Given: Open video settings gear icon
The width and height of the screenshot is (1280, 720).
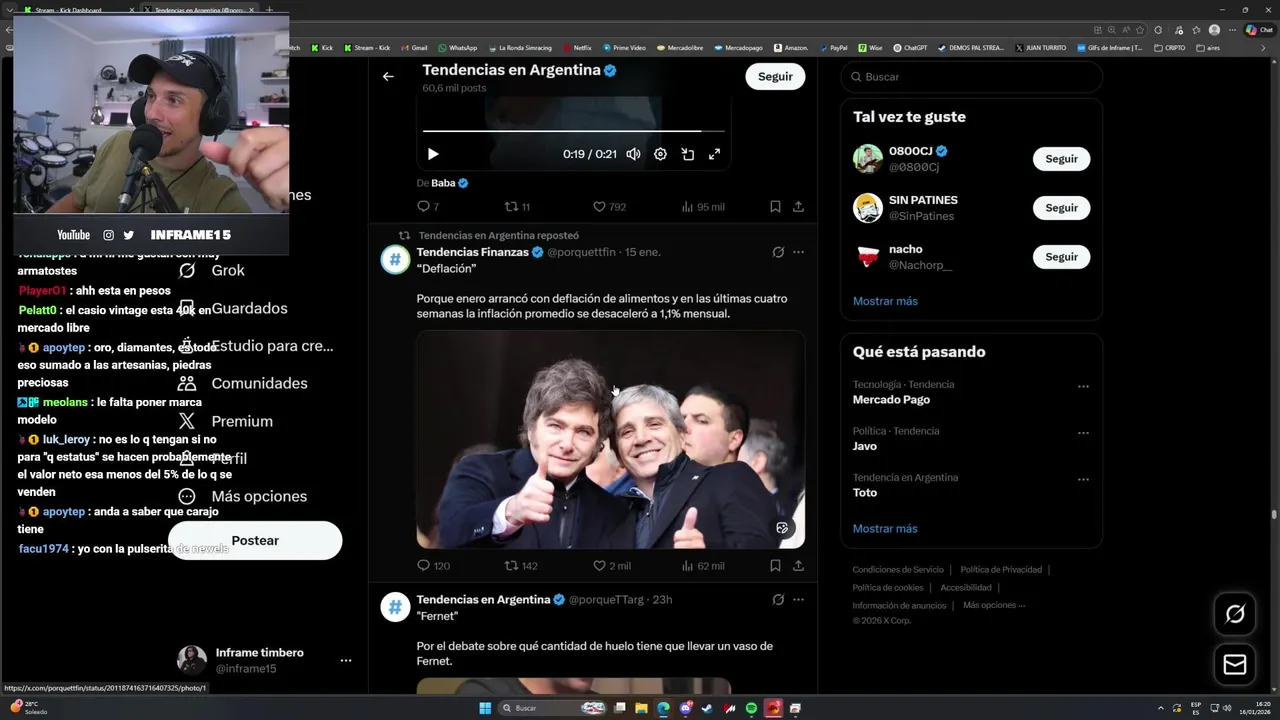Looking at the screenshot, I should [x=660, y=154].
